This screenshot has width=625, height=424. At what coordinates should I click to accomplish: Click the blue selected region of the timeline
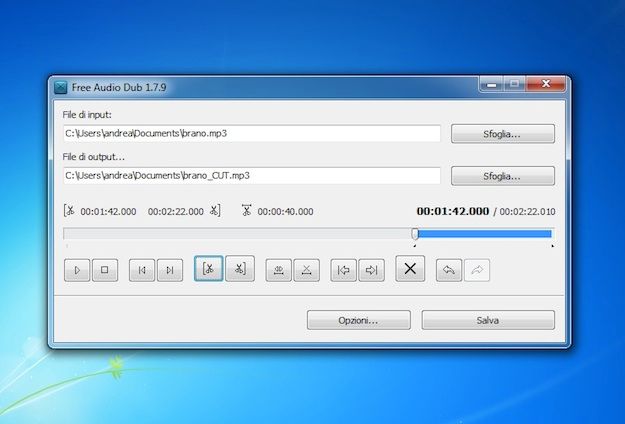tap(485, 234)
